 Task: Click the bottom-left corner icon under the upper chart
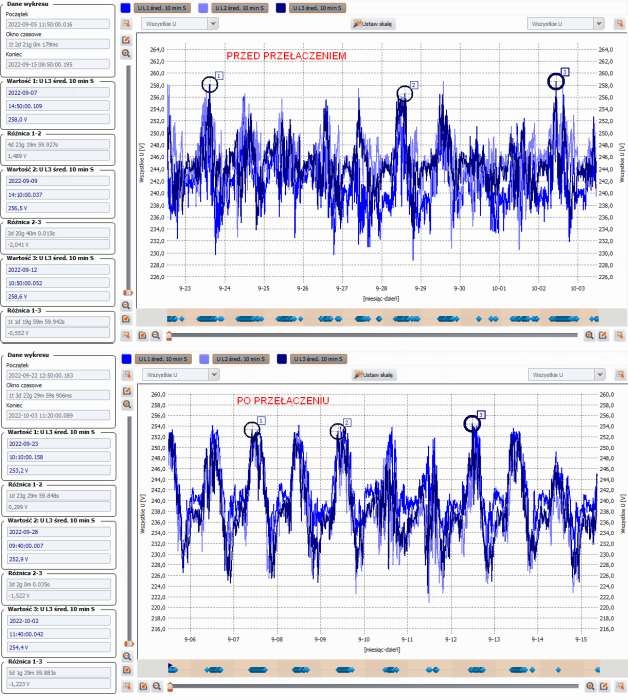click(126, 335)
